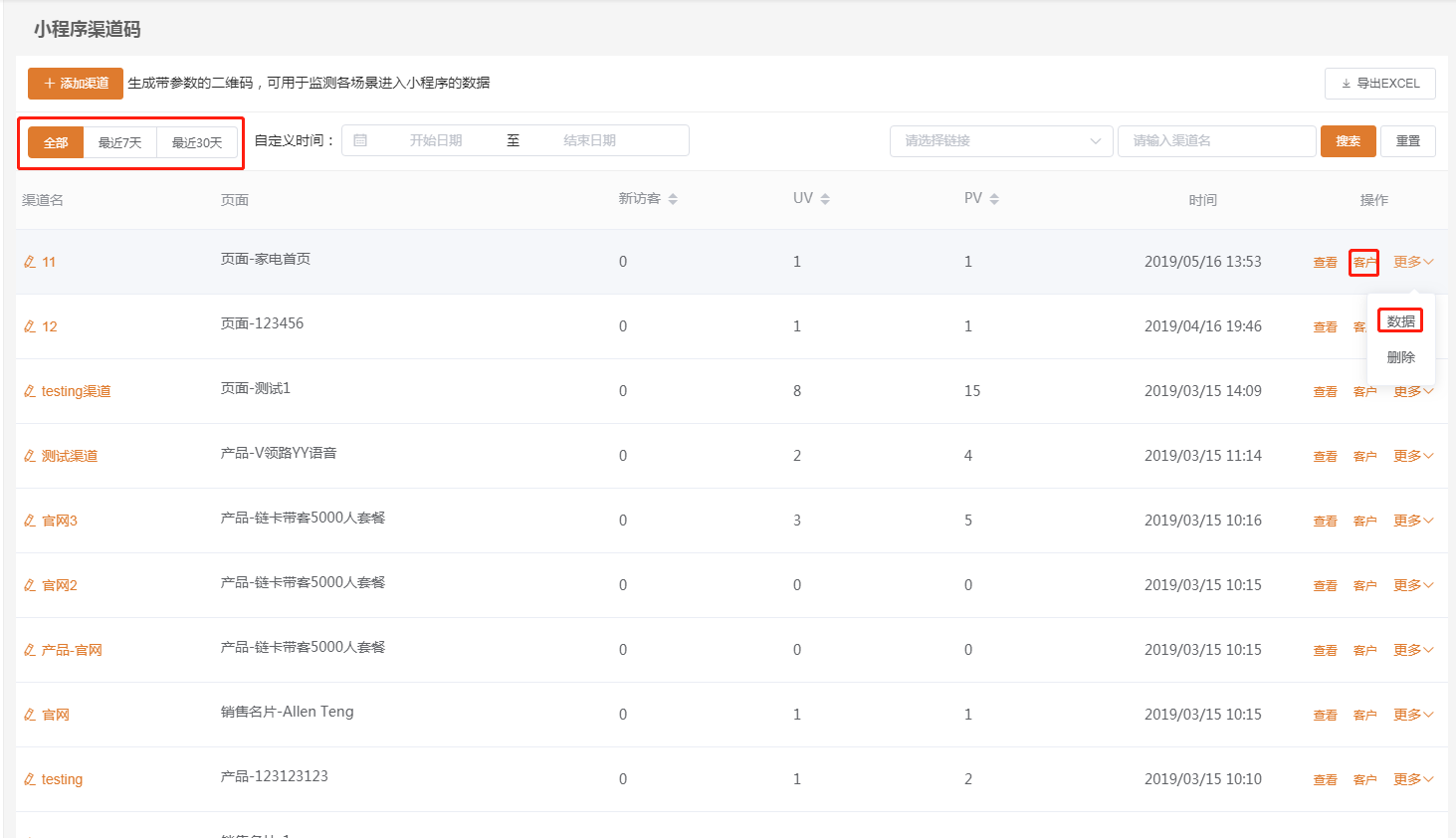Select the 最近7天 time filter

(x=120, y=142)
